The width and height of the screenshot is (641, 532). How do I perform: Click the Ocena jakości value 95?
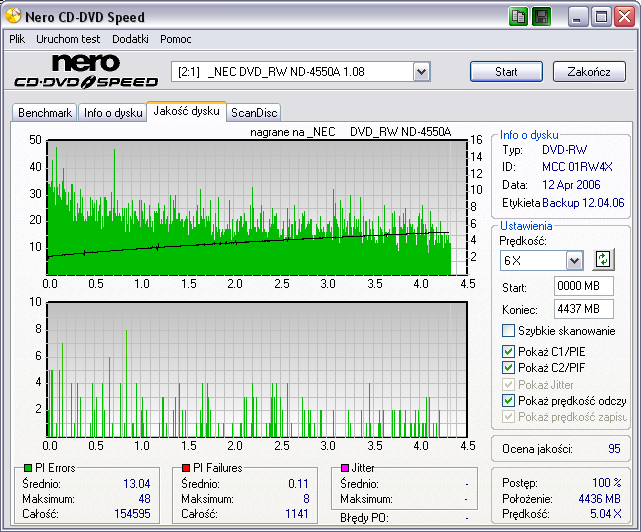tap(614, 449)
